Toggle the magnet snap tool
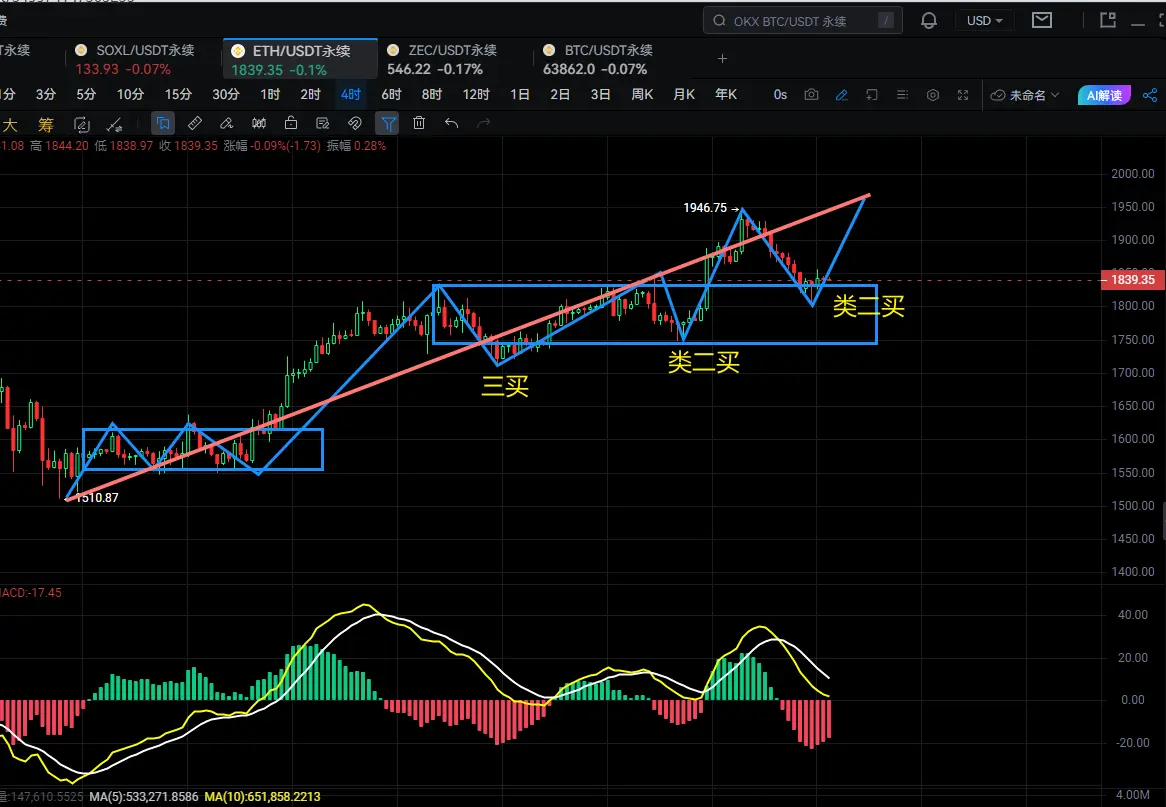The height and width of the screenshot is (807, 1166). [355, 123]
